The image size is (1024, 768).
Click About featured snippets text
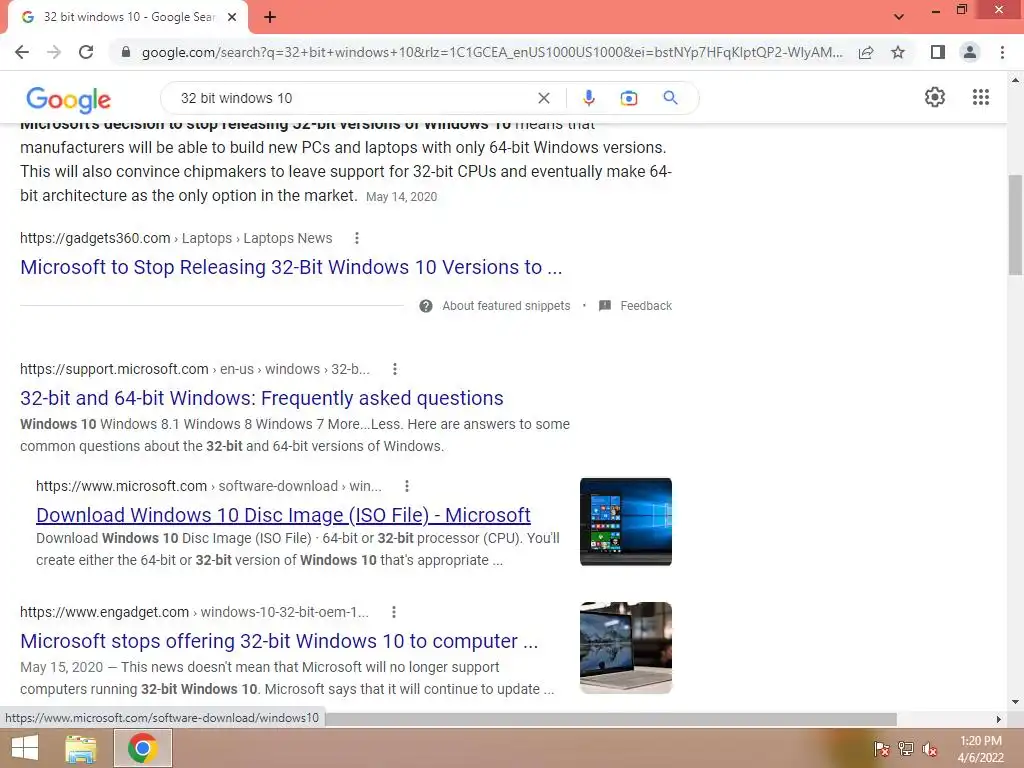[506, 306]
